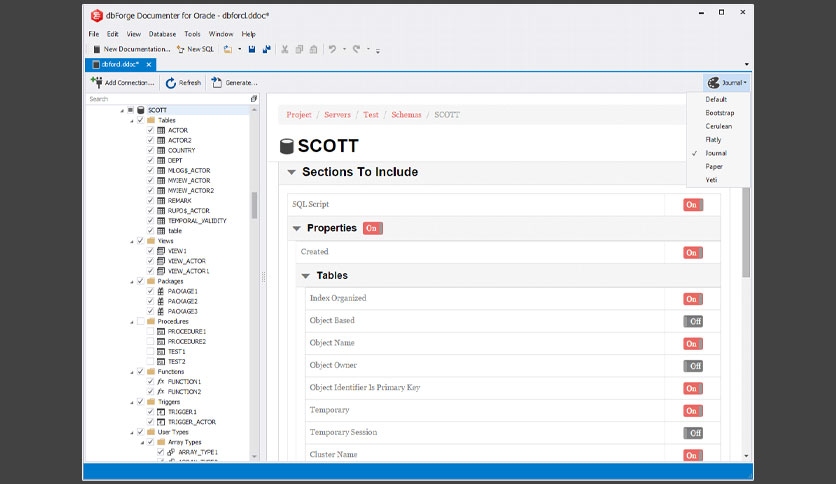Click the dbForge app logo icon

point(97,15)
